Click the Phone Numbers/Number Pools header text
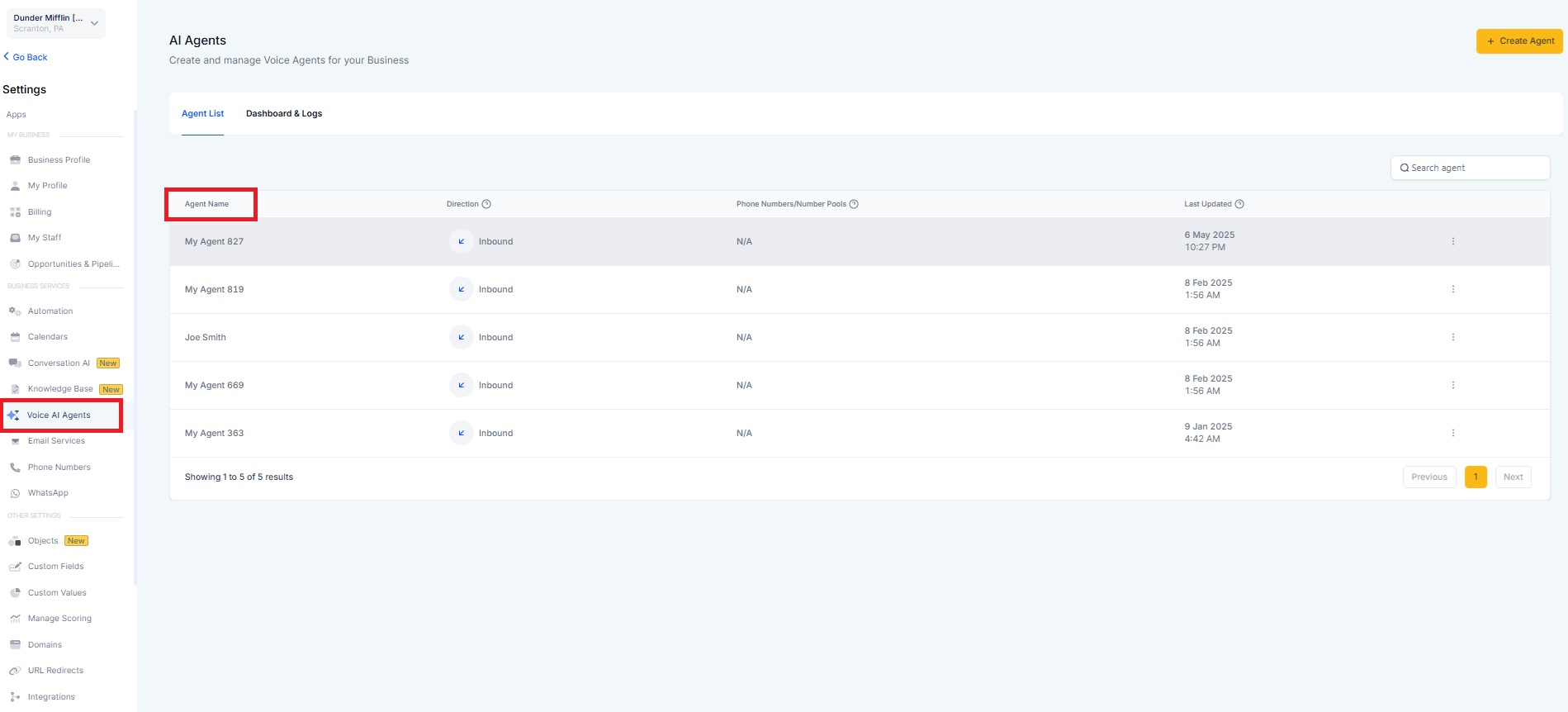Viewport: 1568px width, 712px height. click(x=791, y=204)
